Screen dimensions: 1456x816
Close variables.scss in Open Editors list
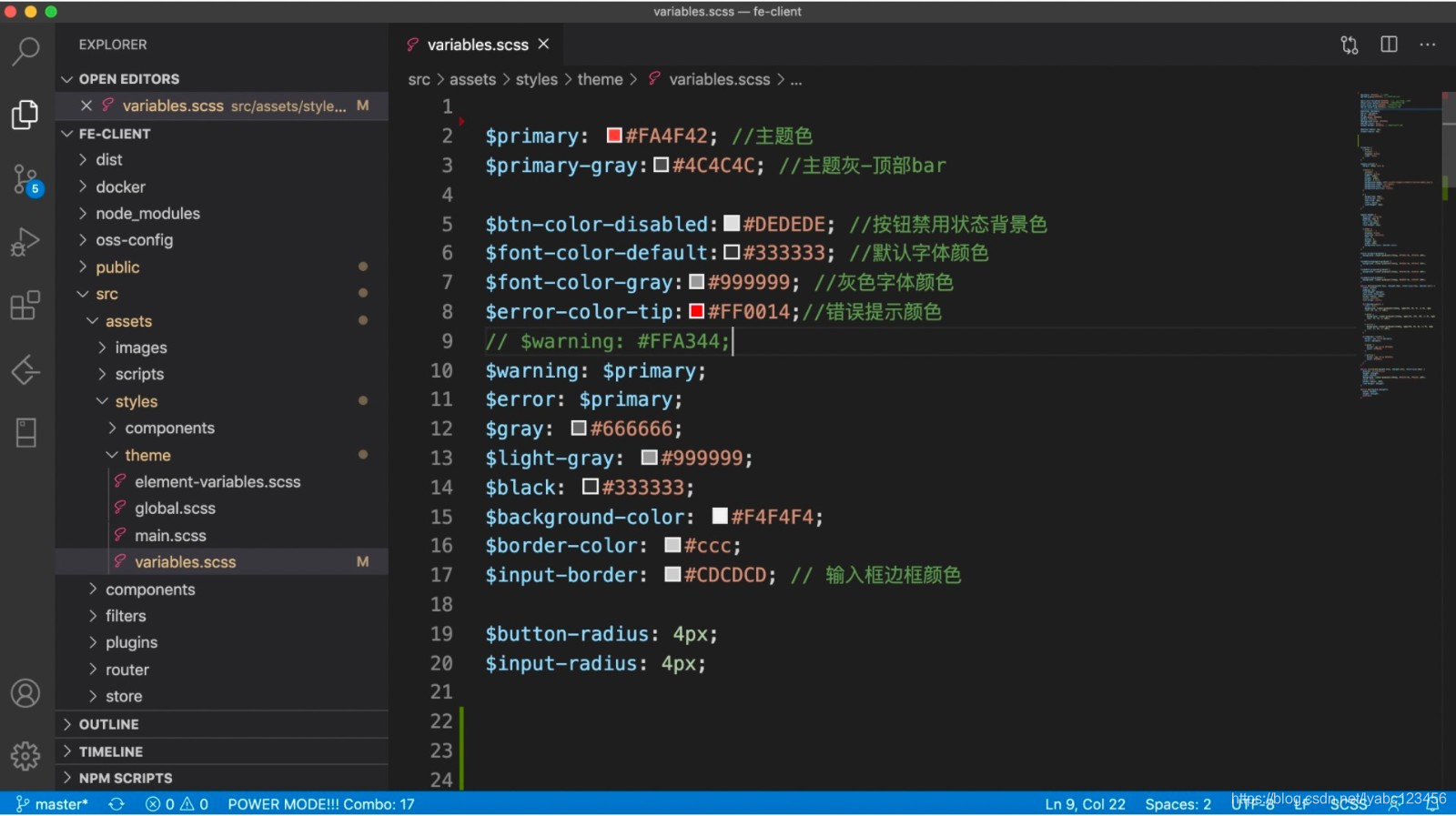pyautogui.click(x=86, y=106)
